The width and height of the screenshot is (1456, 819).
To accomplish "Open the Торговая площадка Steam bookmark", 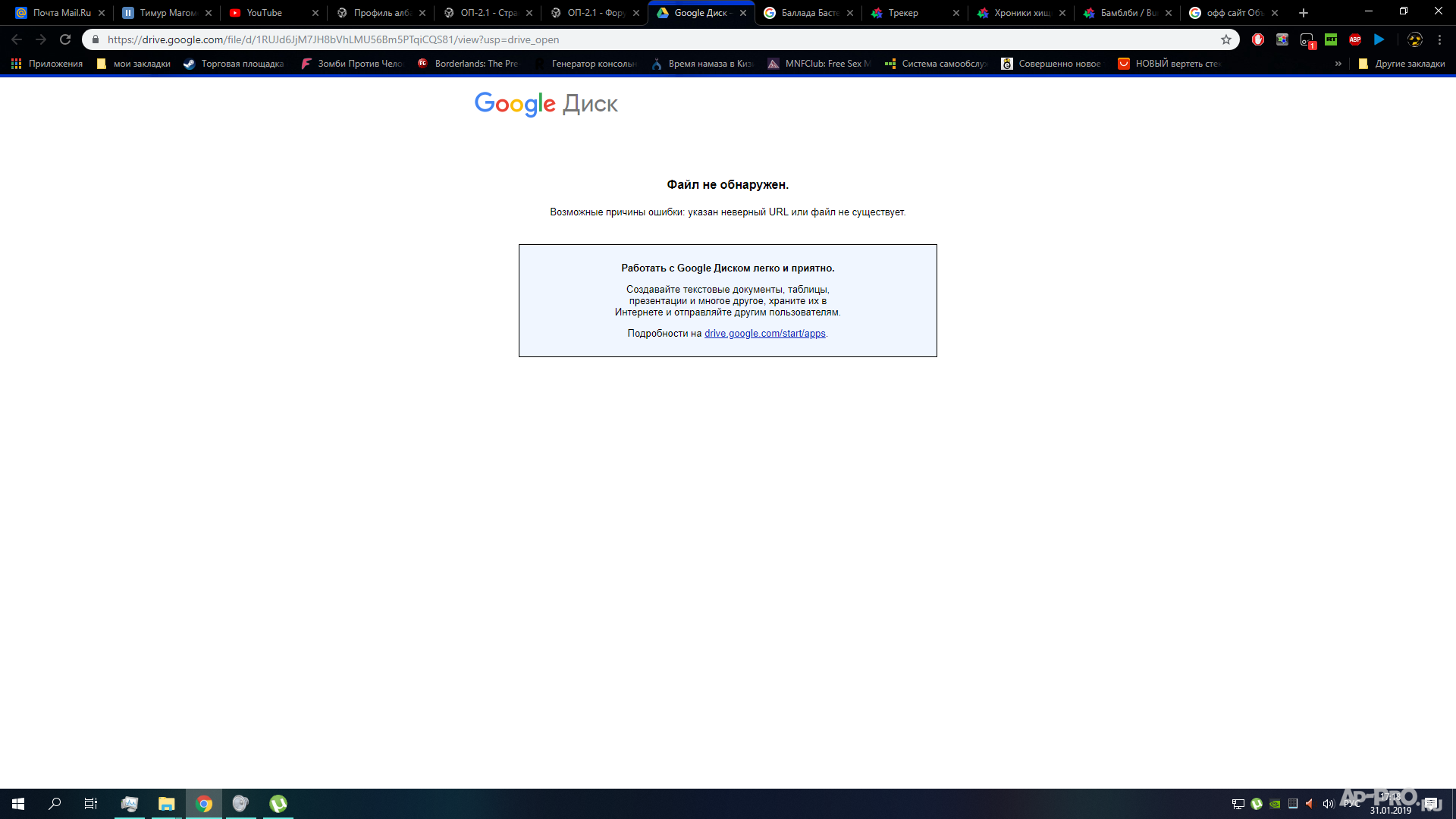I will pos(234,64).
